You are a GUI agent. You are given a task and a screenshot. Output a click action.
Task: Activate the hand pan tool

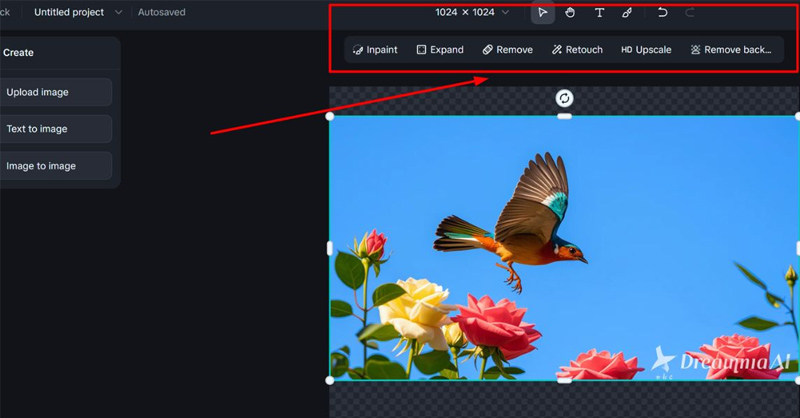coord(570,13)
